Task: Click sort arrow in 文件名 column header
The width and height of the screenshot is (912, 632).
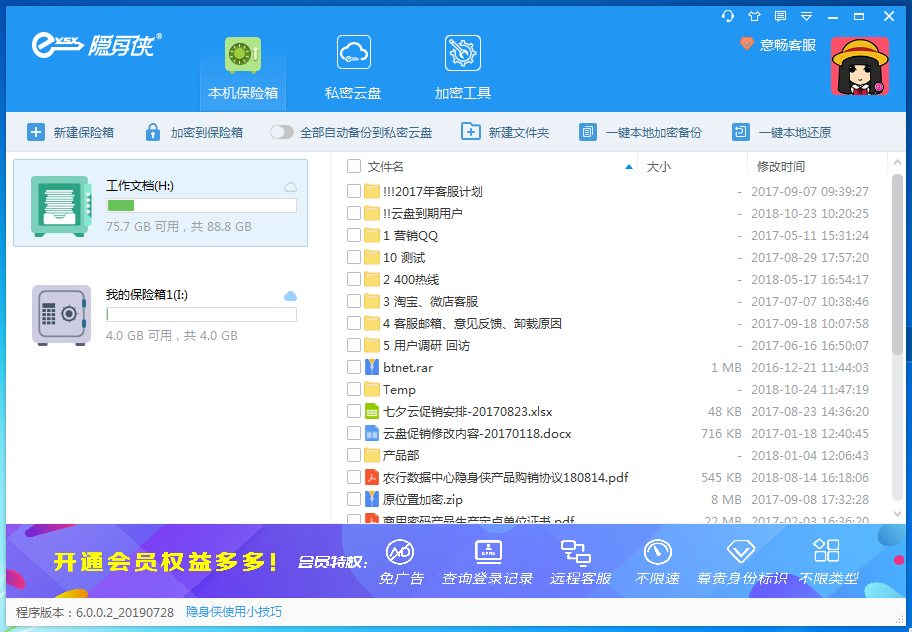Action: (629, 166)
